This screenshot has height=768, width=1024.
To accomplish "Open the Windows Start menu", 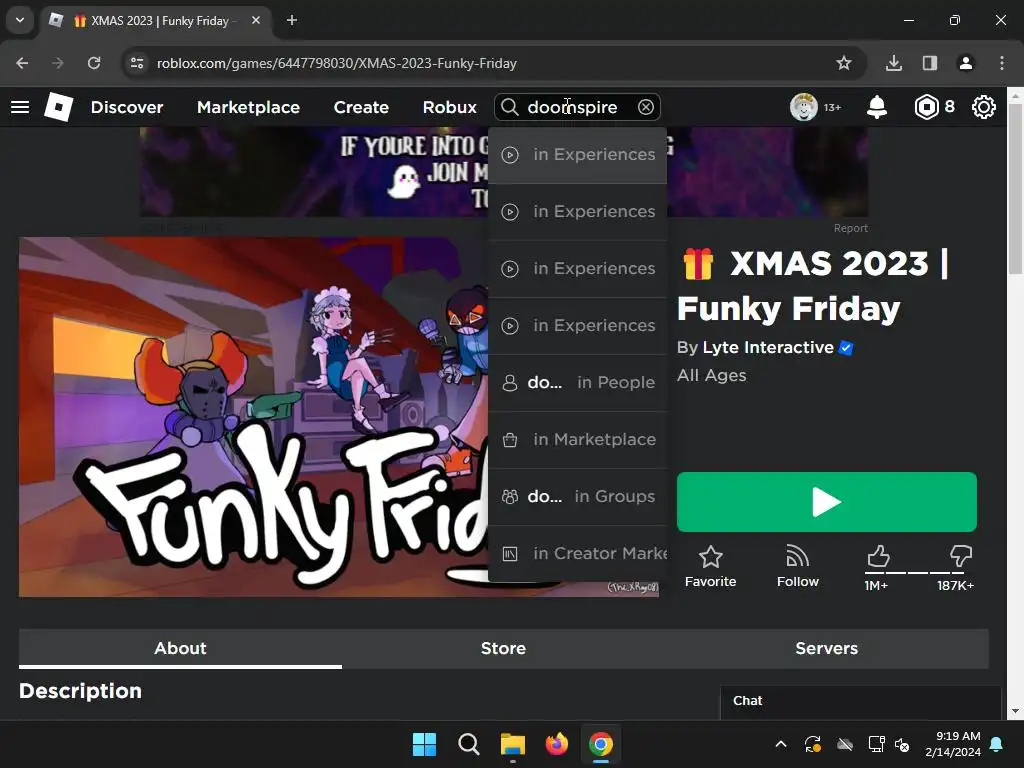I will (x=424, y=744).
